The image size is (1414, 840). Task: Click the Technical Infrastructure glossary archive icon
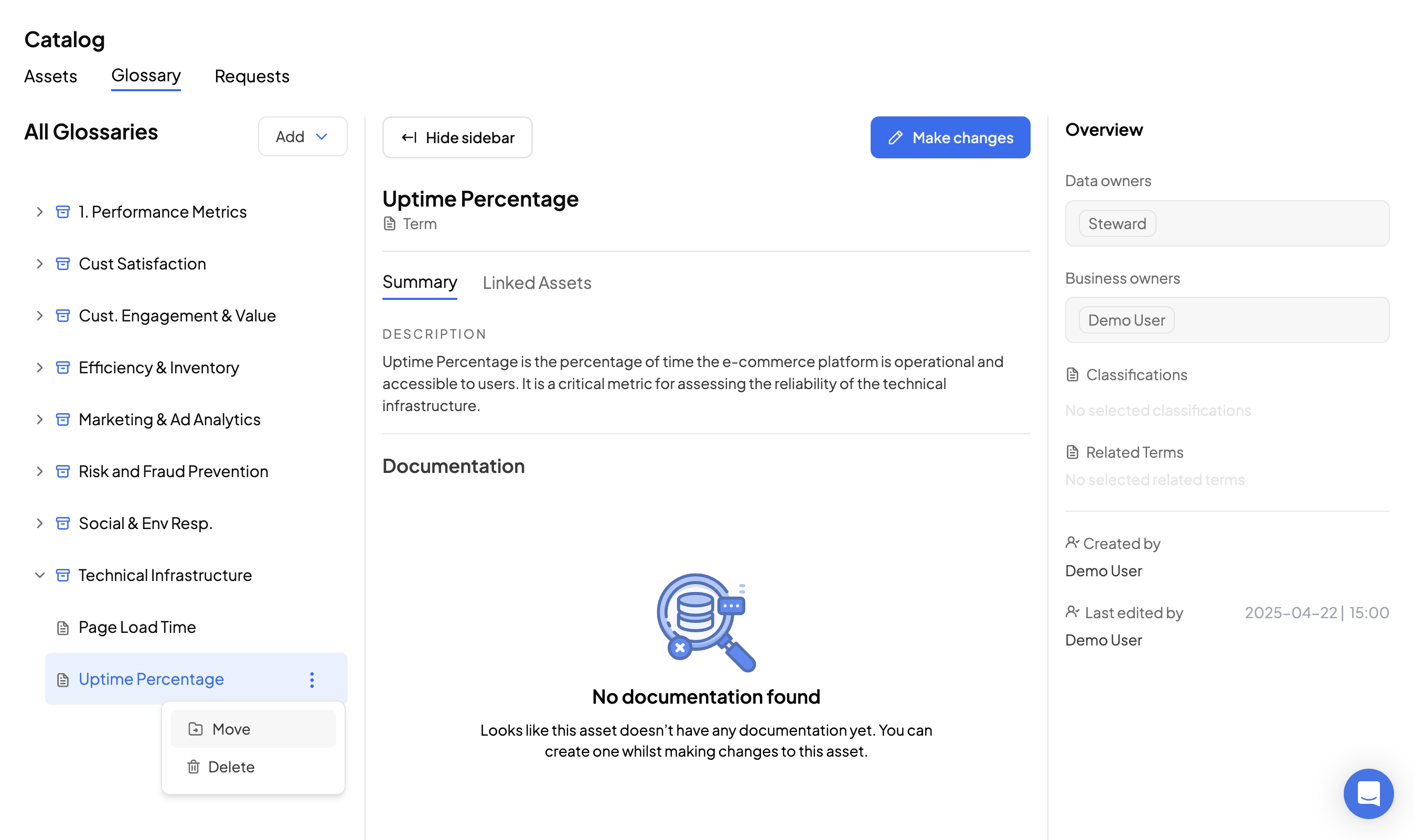(63, 575)
